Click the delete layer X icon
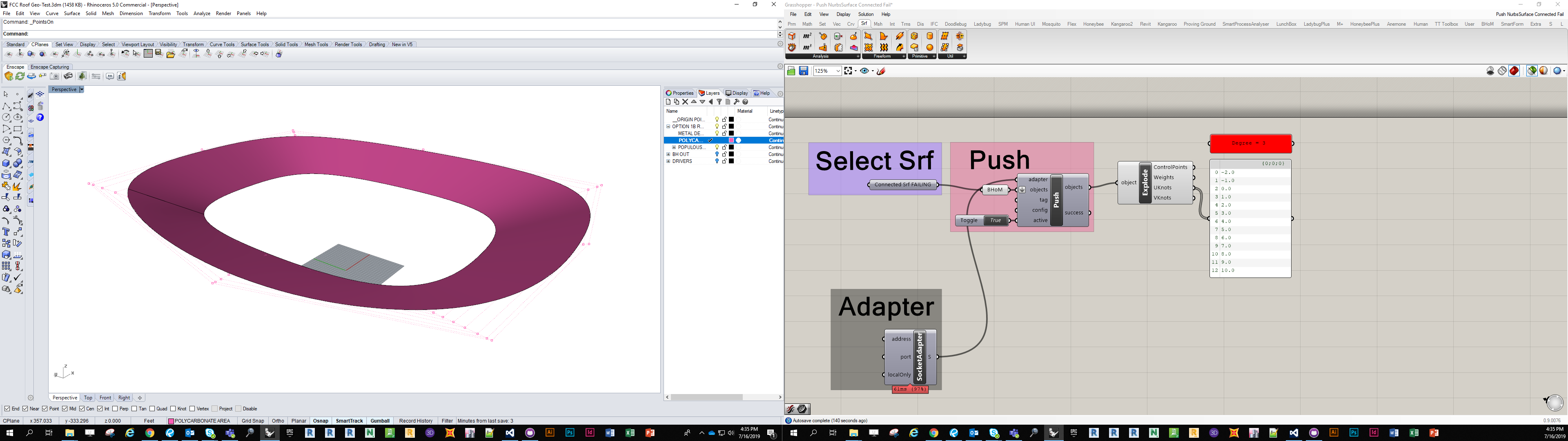Image resolution: width=1568 pixels, height=441 pixels. pyautogui.click(x=685, y=102)
